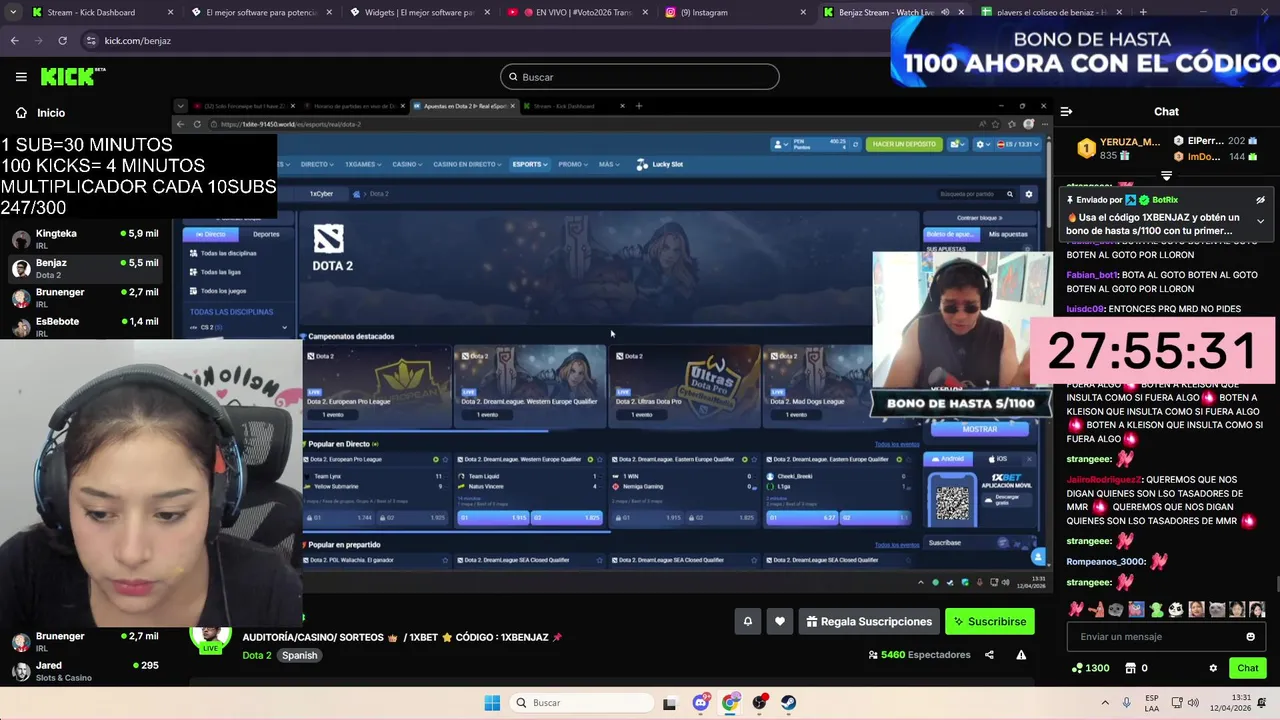Click Lucky Slot in streamed site nav

[x=660, y=164]
